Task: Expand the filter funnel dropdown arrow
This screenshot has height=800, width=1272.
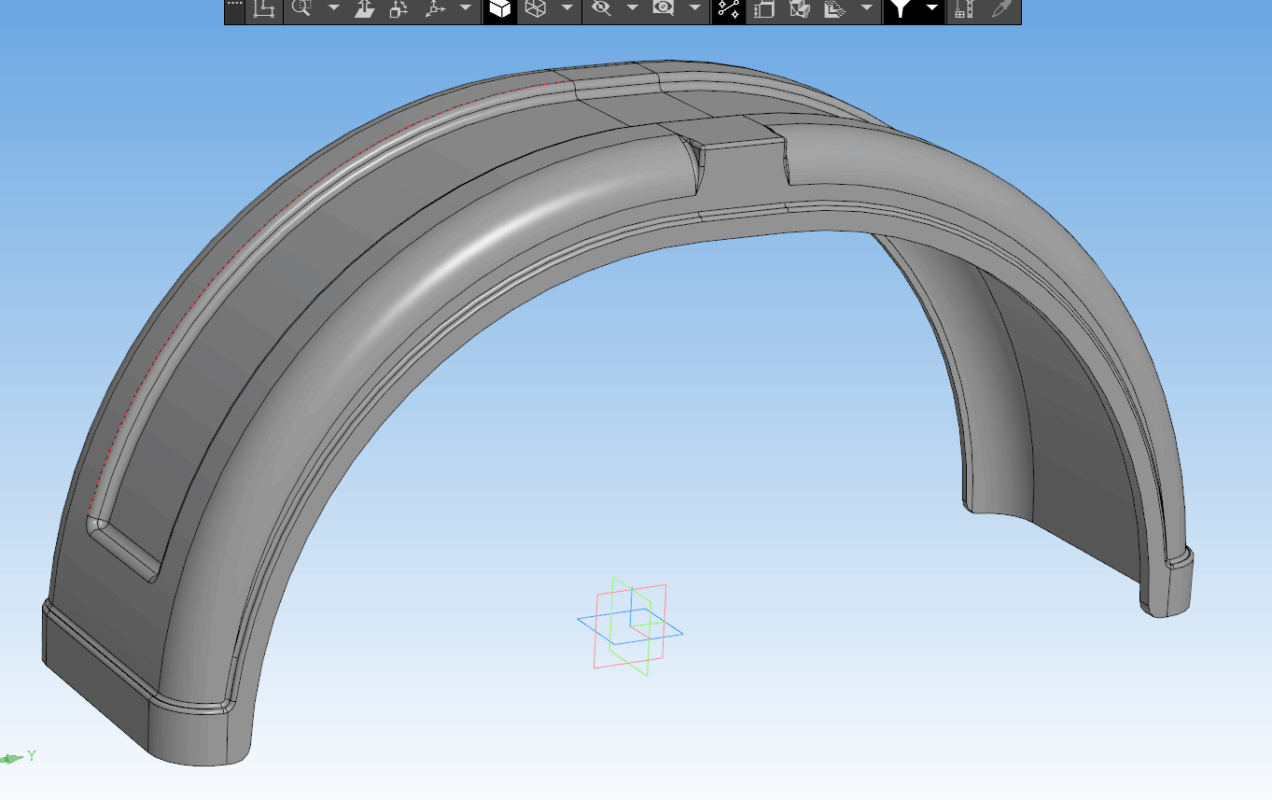Action: 932,10
